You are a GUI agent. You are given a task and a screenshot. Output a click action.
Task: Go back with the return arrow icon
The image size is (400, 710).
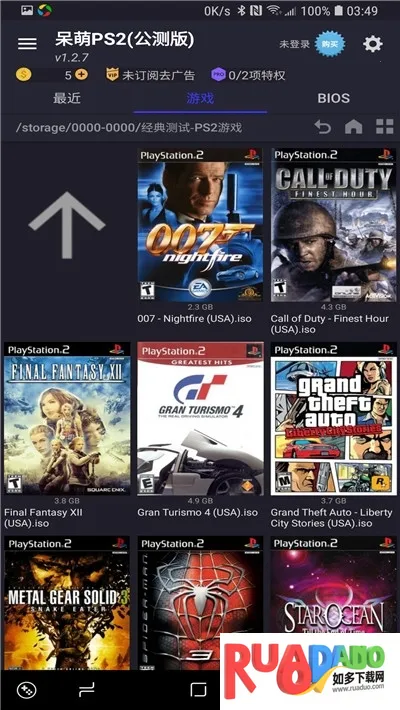(323, 127)
